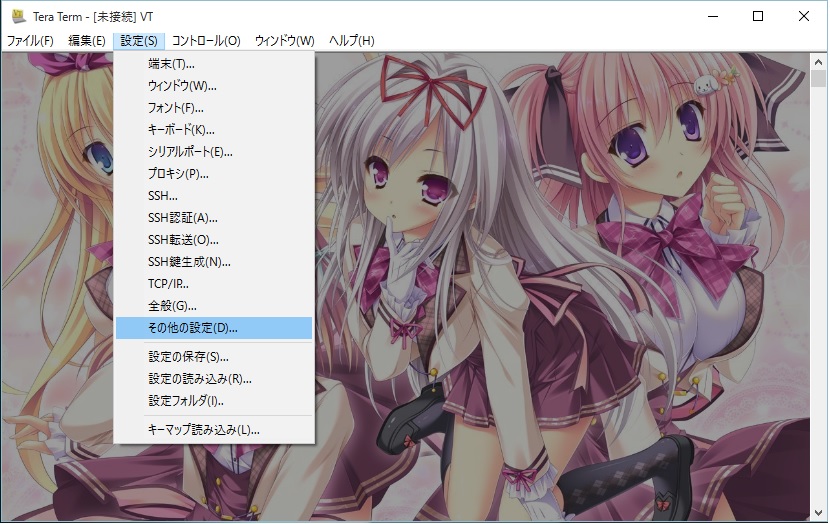Open SSH認証(A)... dialog
This screenshot has width=830, height=524.
(214, 218)
